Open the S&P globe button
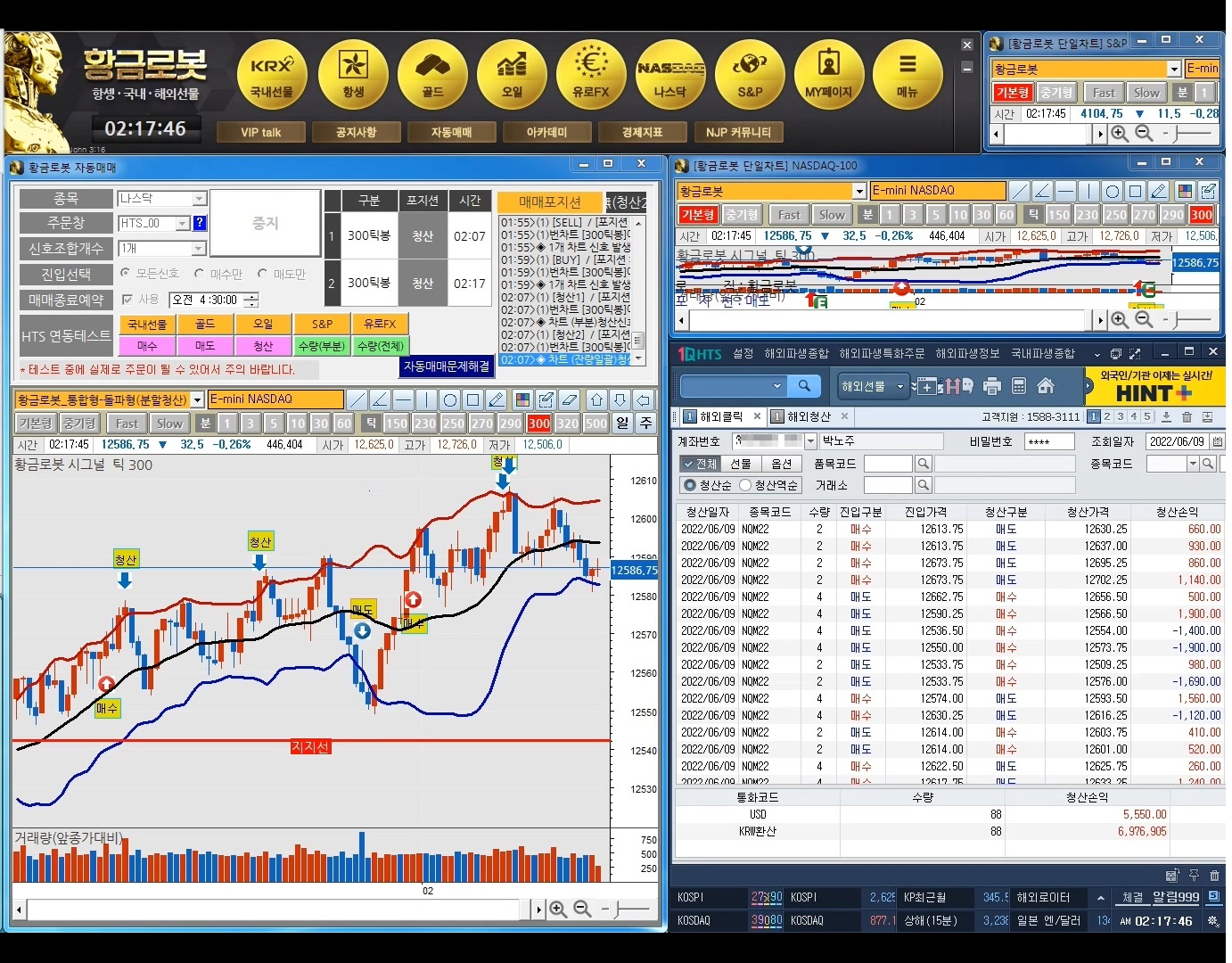Screen dimensions: 1232x963 pyautogui.click(x=750, y=73)
